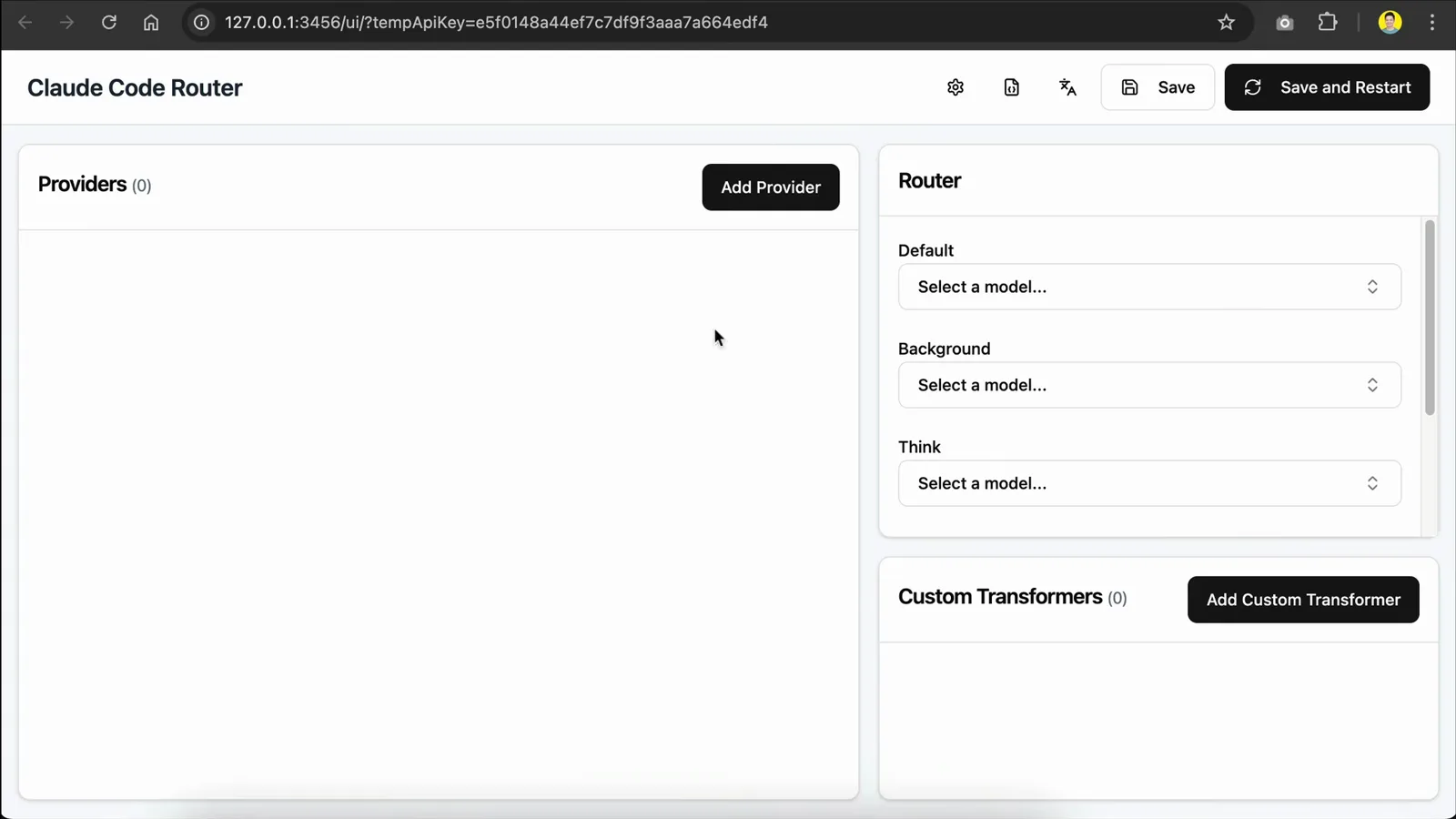Open the JSON config editor icon
The width and height of the screenshot is (1456, 819).
point(1011,87)
